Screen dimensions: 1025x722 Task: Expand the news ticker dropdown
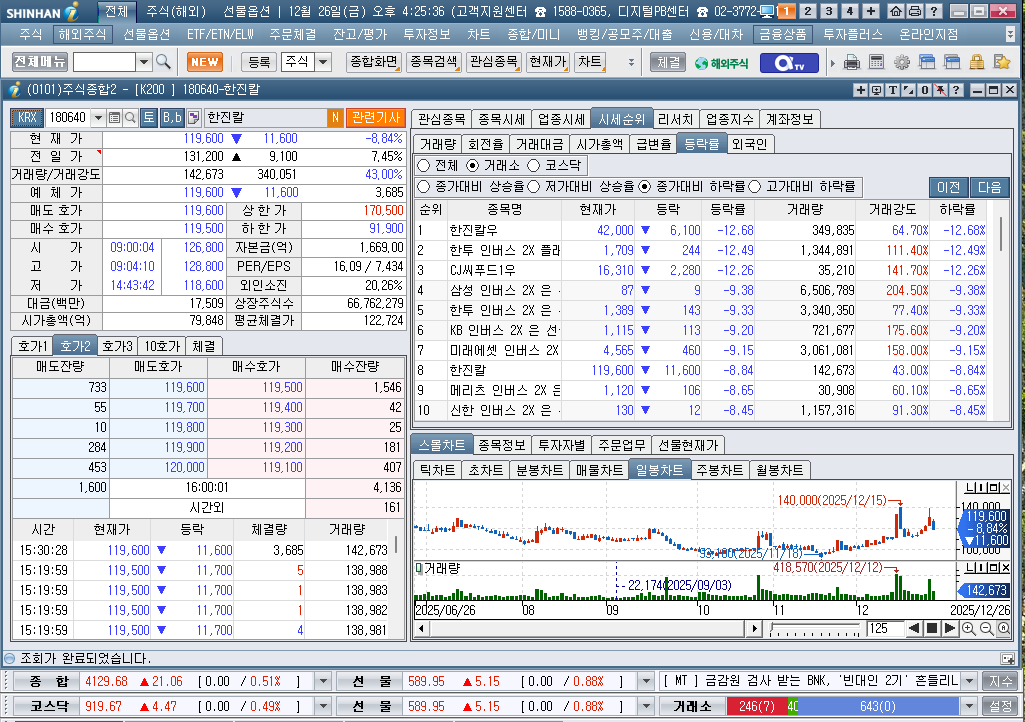click(969, 681)
